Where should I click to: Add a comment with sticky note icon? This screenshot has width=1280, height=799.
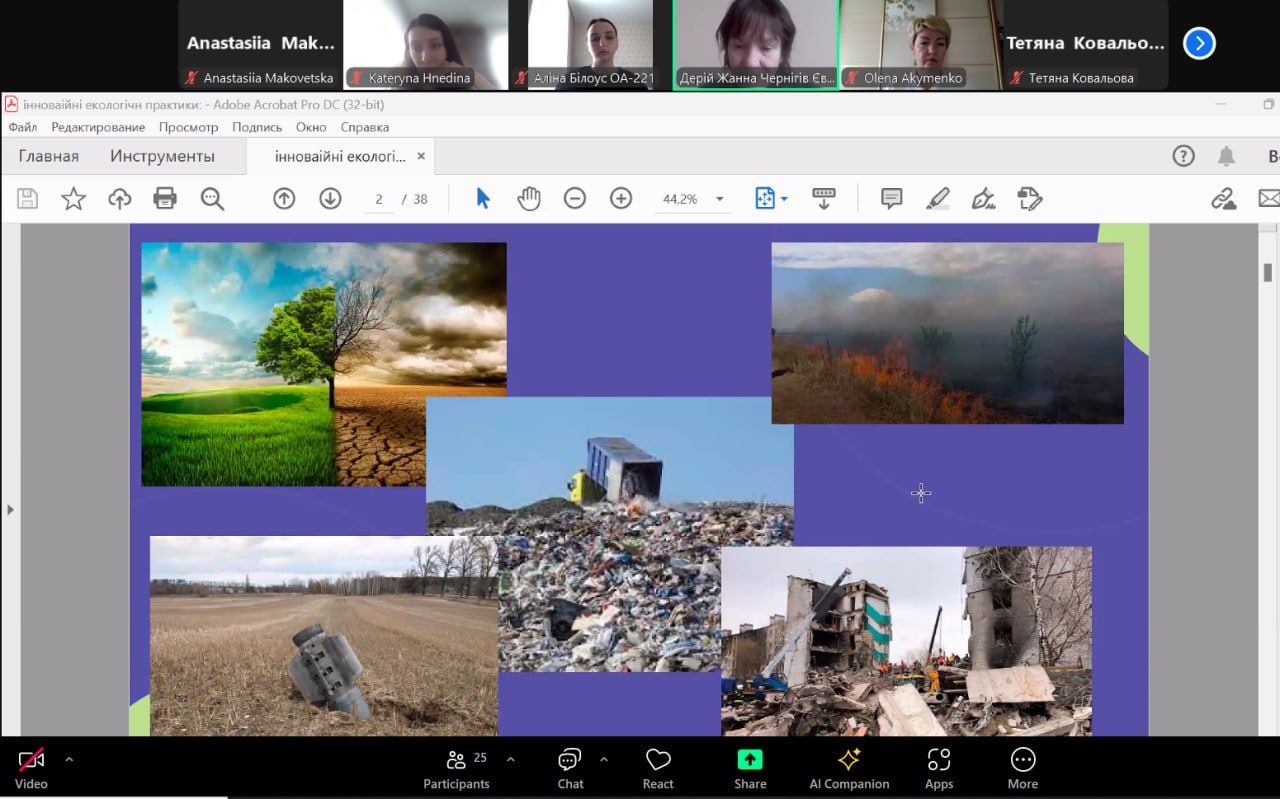point(891,199)
